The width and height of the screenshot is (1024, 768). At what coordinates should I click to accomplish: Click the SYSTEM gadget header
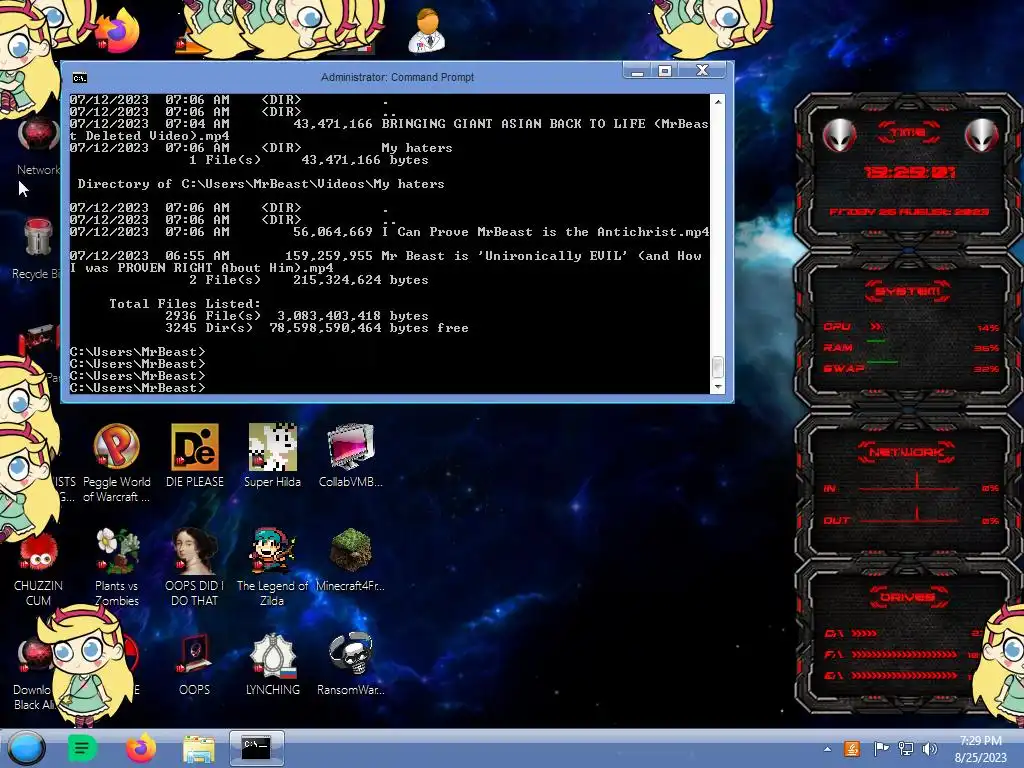(908, 291)
